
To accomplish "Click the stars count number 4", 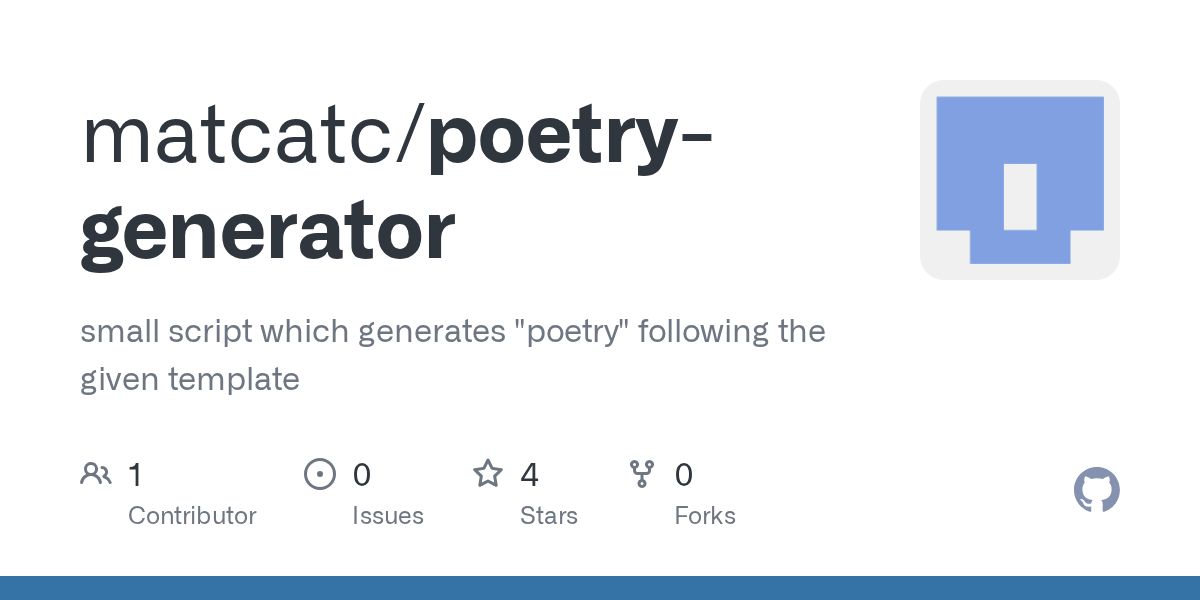I will 529,474.
